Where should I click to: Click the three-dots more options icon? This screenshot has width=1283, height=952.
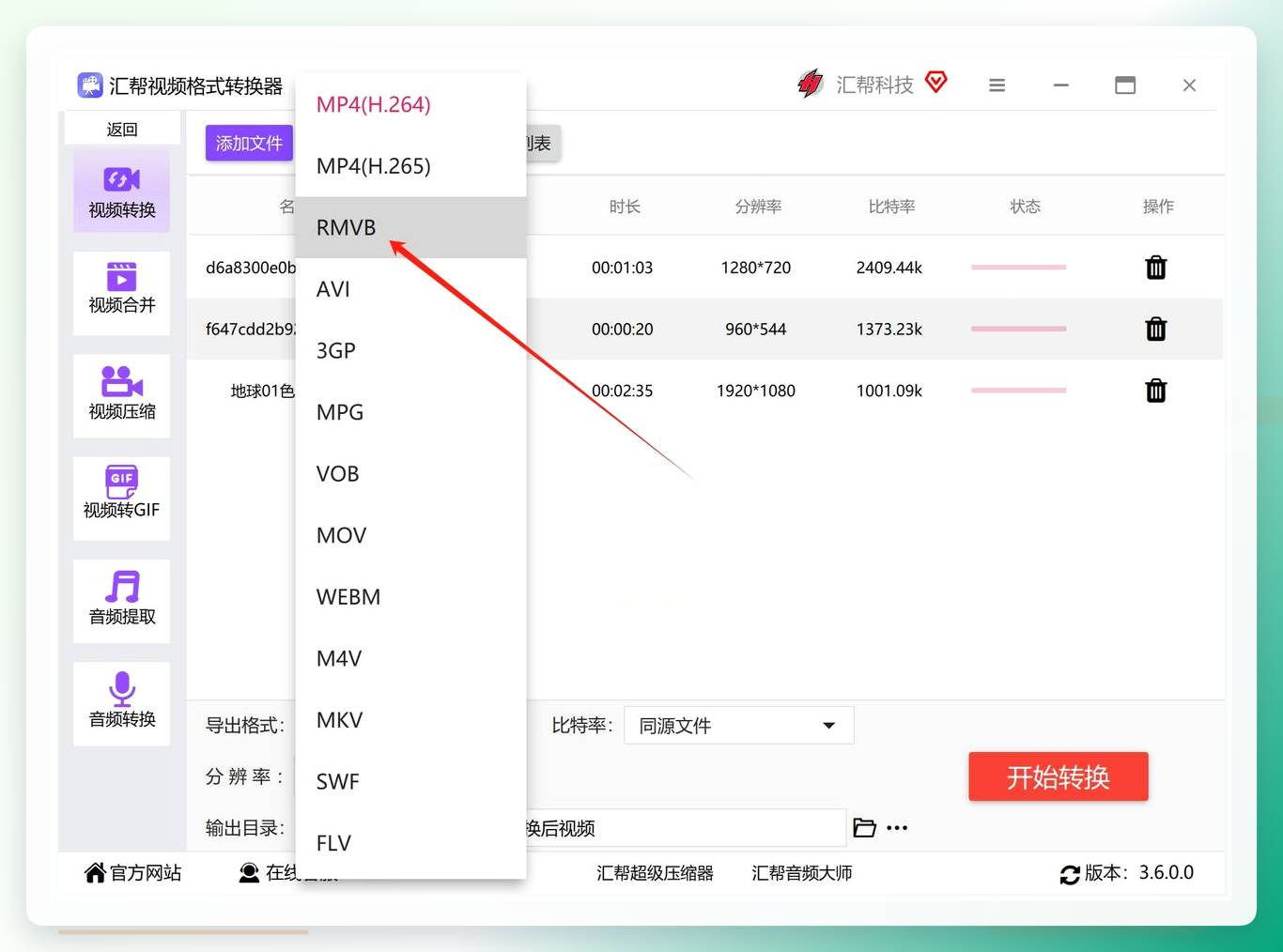click(897, 828)
